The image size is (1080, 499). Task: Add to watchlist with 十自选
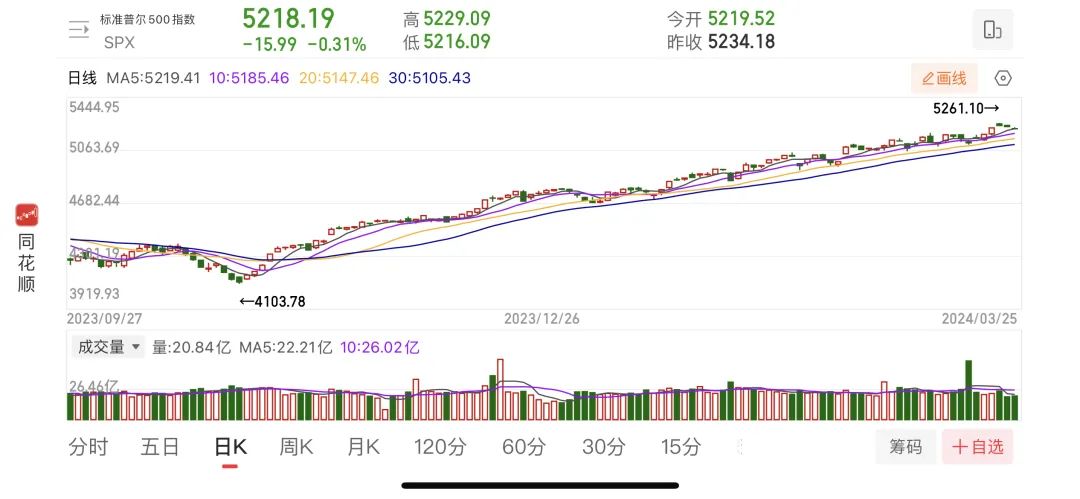(977, 447)
